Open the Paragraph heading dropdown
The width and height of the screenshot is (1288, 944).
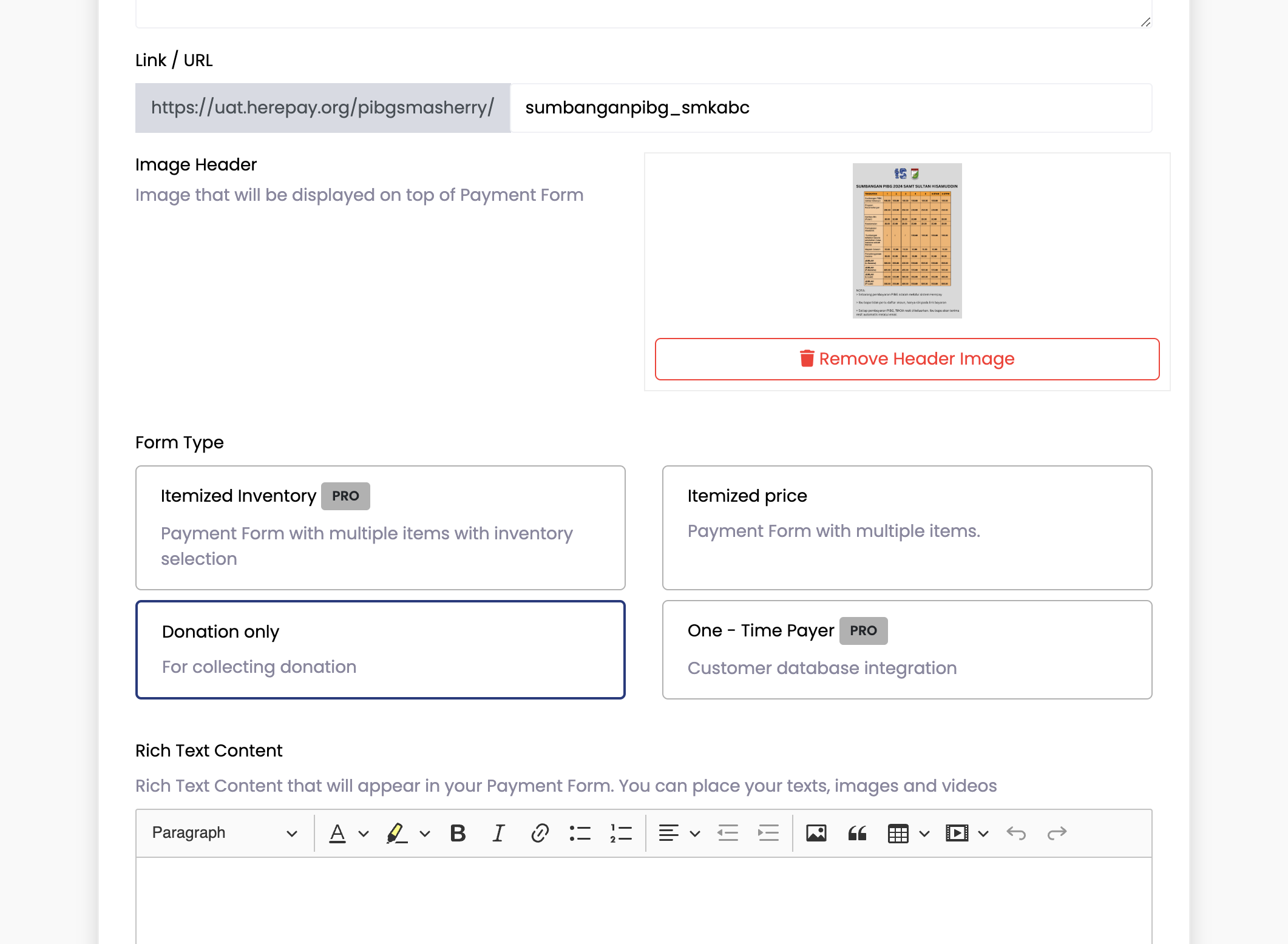[224, 833]
